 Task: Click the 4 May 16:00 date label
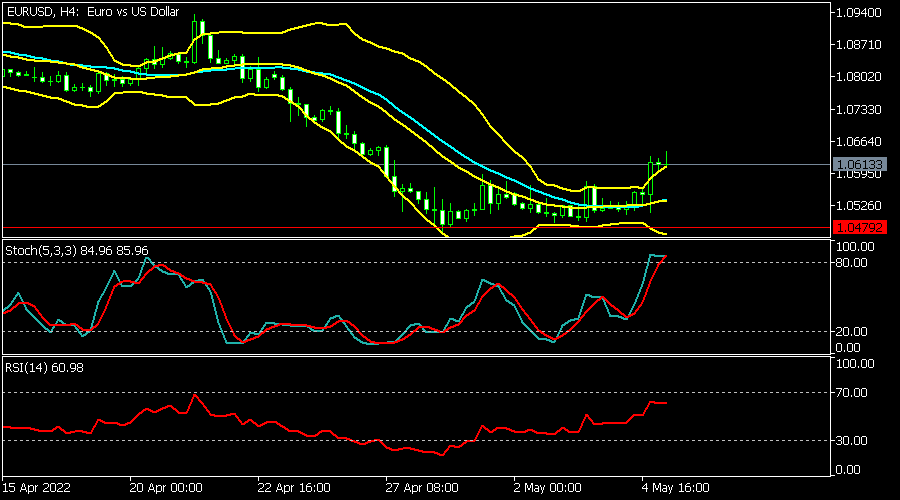click(x=676, y=488)
